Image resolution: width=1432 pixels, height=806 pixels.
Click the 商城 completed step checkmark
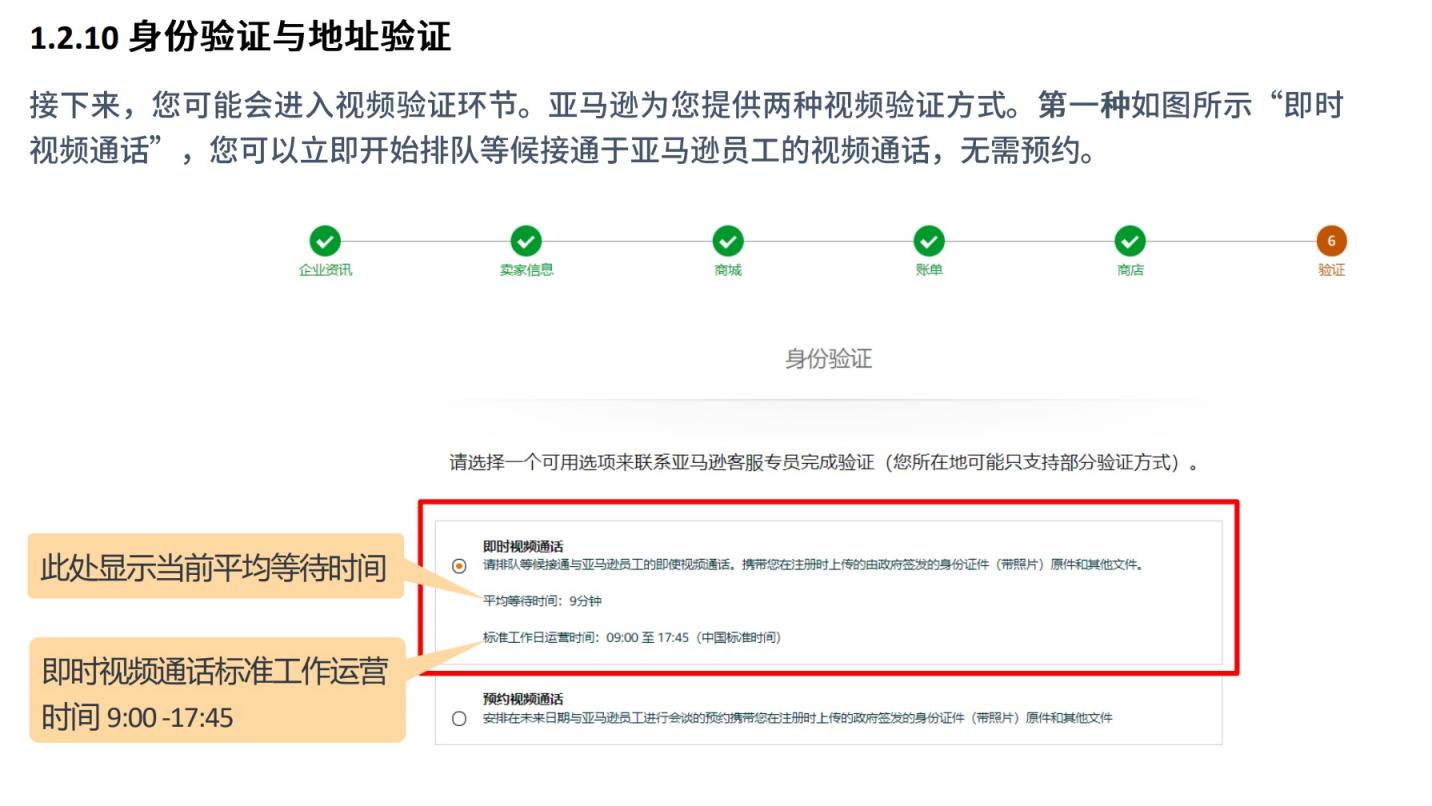tap(728, 241)
